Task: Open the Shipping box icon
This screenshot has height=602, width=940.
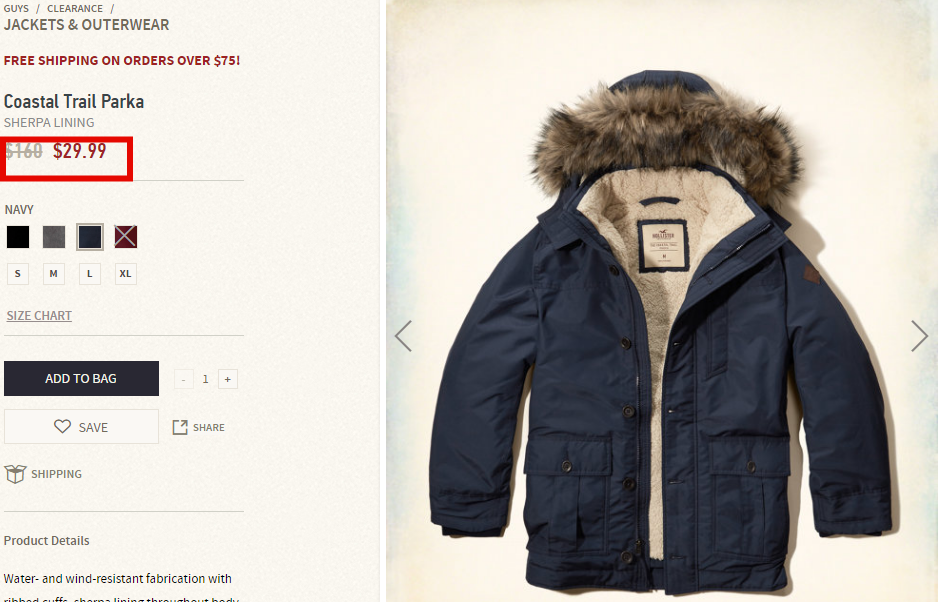Action: (15, 474)
